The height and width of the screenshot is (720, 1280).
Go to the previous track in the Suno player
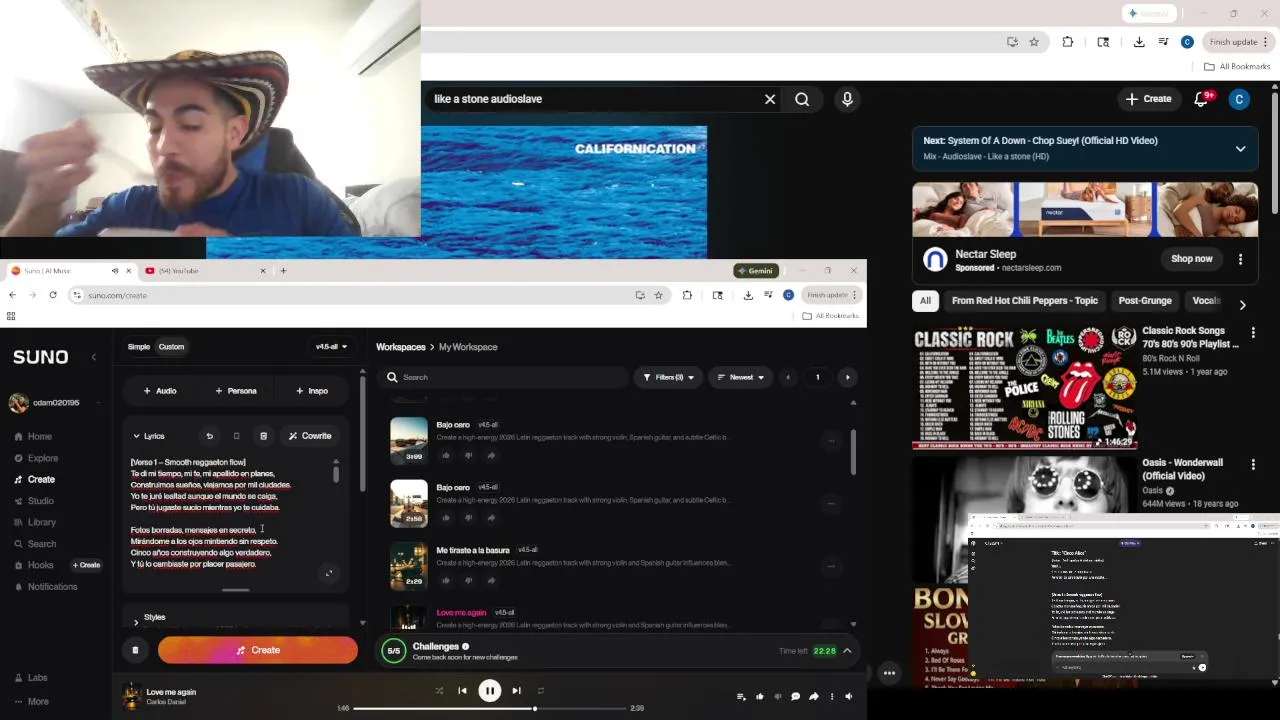point(462,690)
